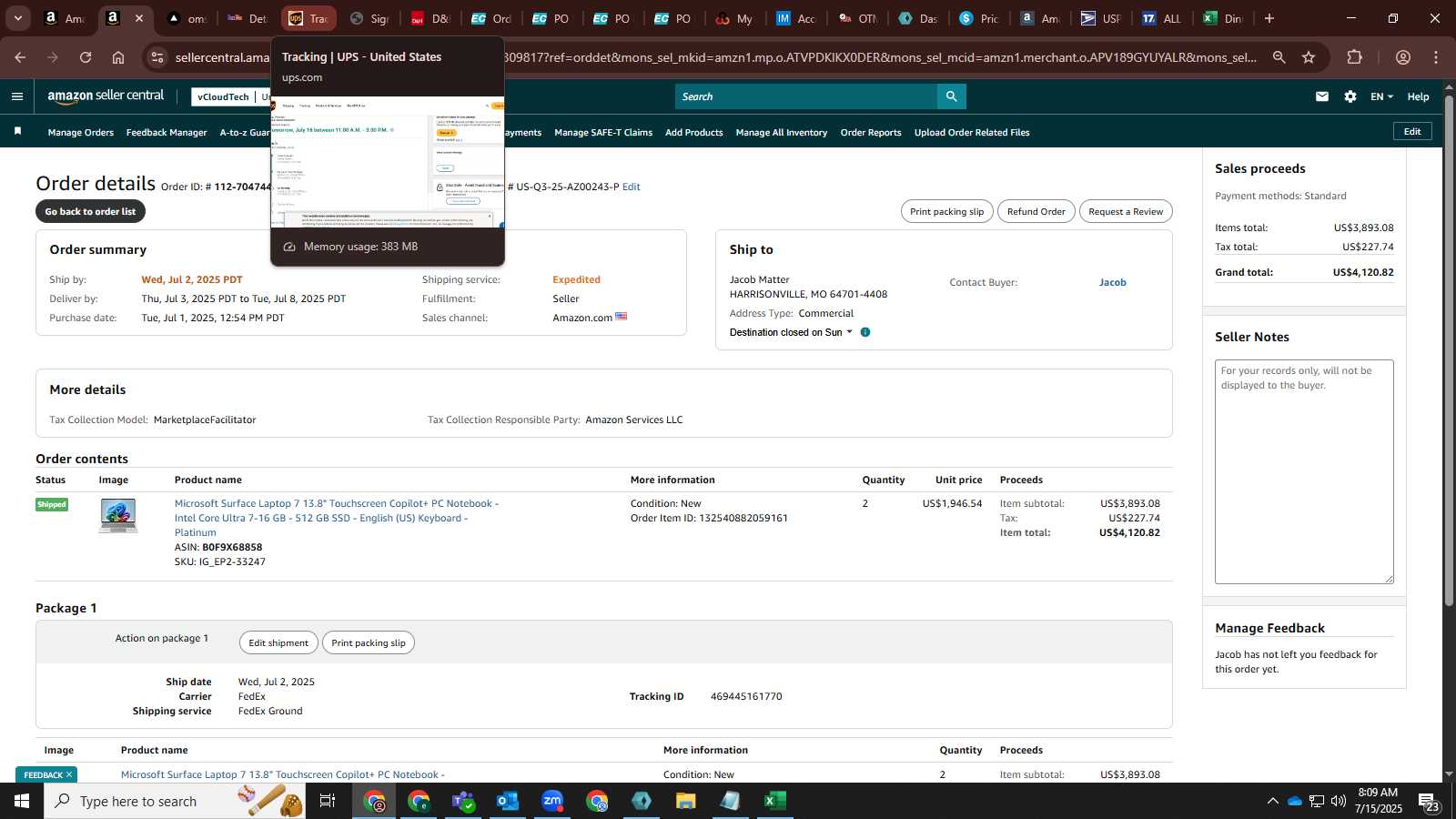Click Request a Review button
This screenshot has height=819, width=1456.
[x=1126, y=211]
